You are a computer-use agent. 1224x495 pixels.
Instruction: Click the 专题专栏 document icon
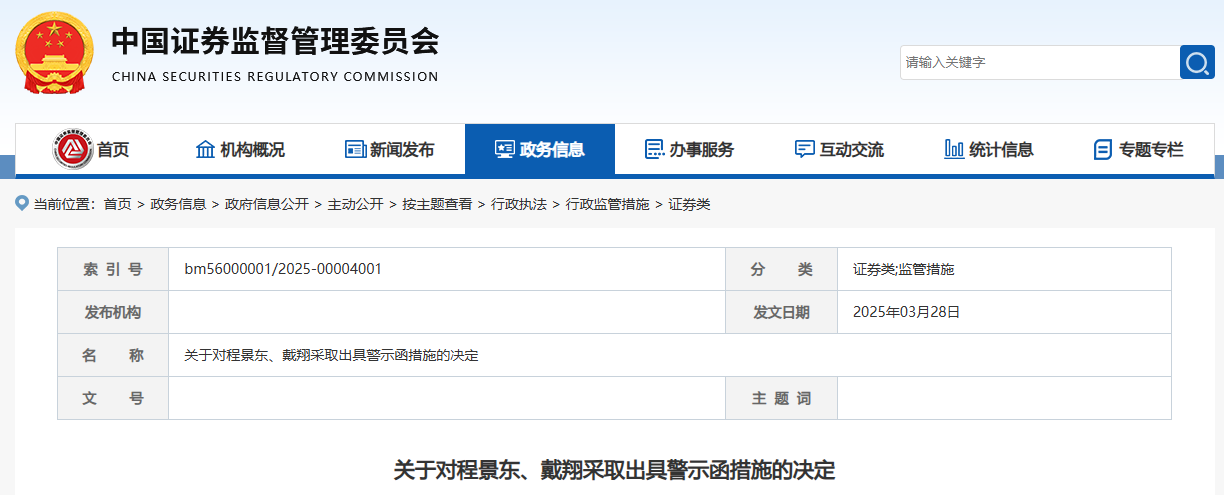click(1103, 150)
